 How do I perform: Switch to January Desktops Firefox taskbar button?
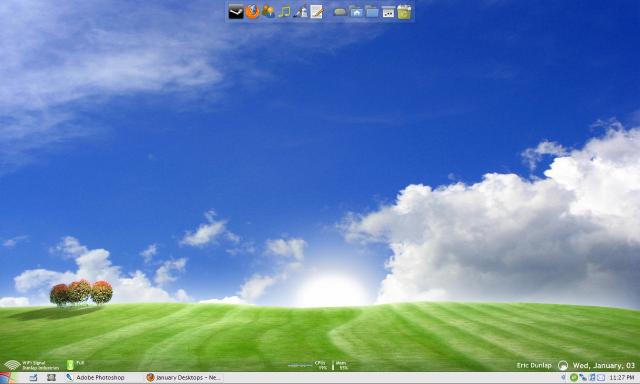[184, 378]
